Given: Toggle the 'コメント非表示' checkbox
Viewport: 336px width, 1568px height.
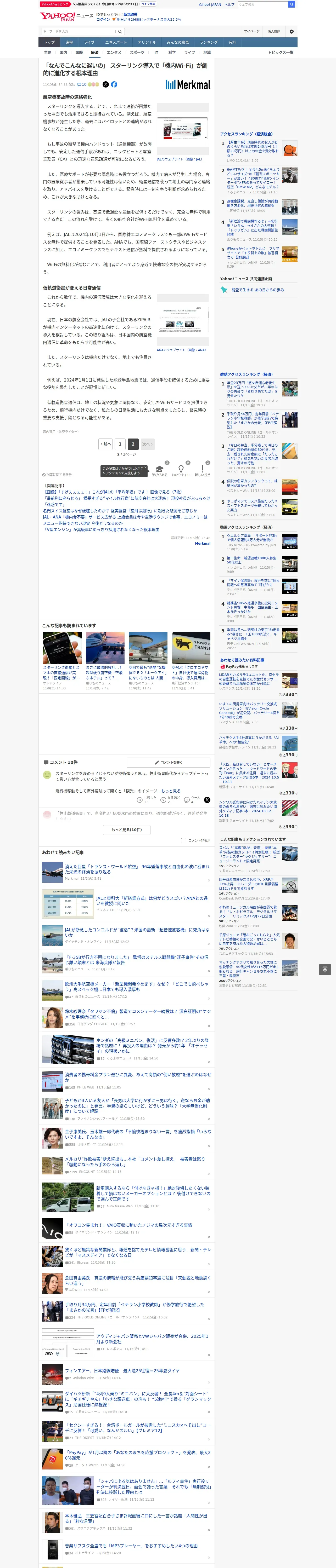Looking at the screenshot, I should coord(183,841).
